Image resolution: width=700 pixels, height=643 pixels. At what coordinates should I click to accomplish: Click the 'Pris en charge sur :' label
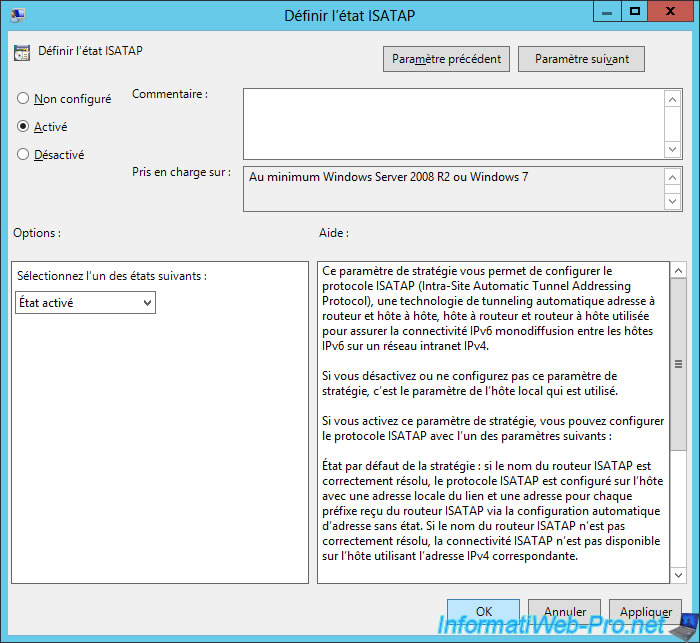coord(181,172)
